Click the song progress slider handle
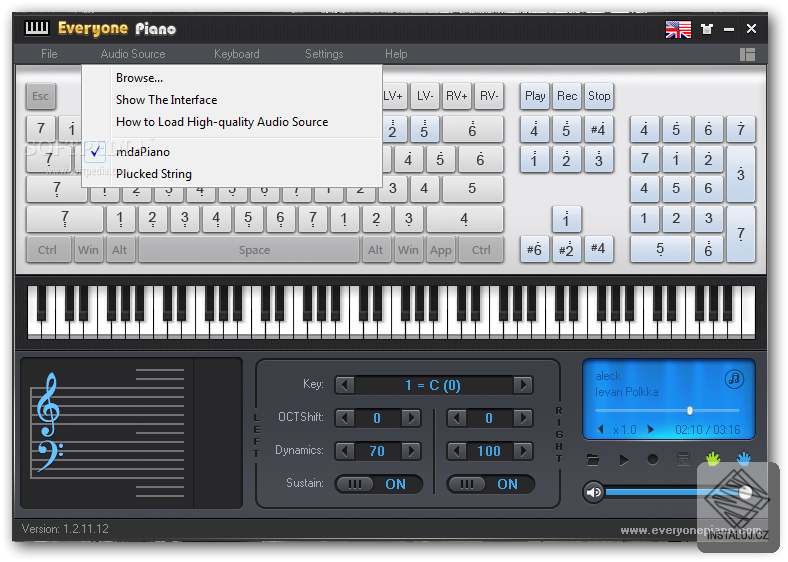Screen dimensions: 788x562 [x=690, y=411]
